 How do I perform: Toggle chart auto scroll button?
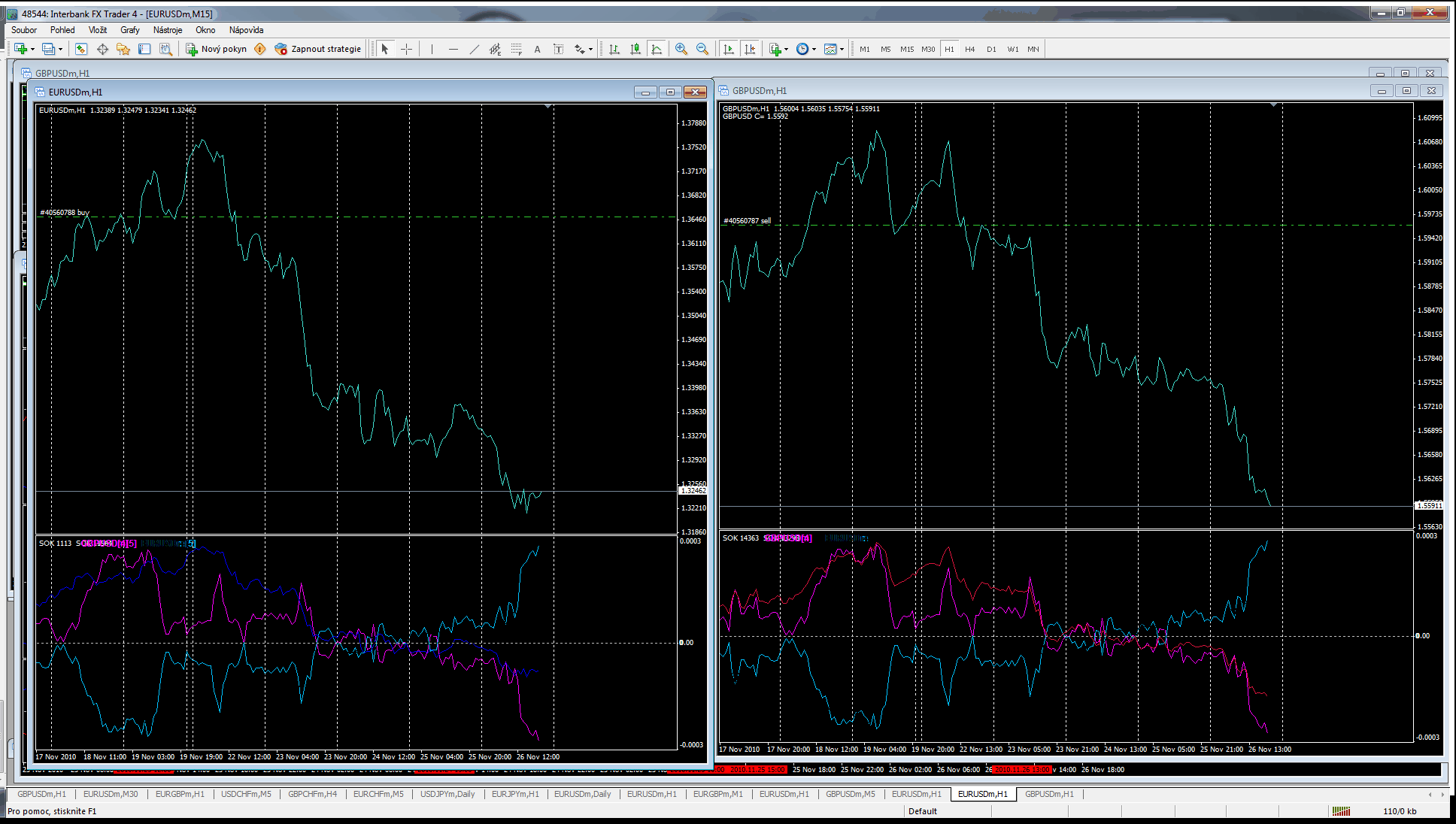tap(728, 49)
